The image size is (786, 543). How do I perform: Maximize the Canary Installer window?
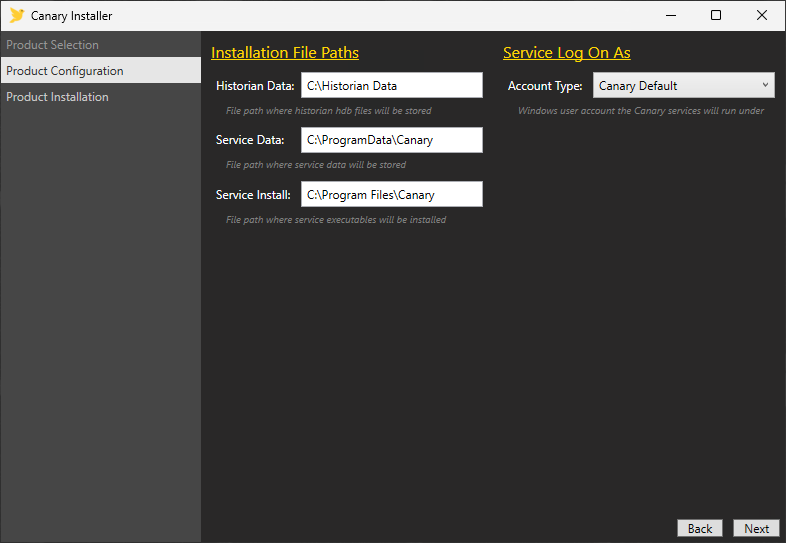pyautogui.click(x=716, y=16)
